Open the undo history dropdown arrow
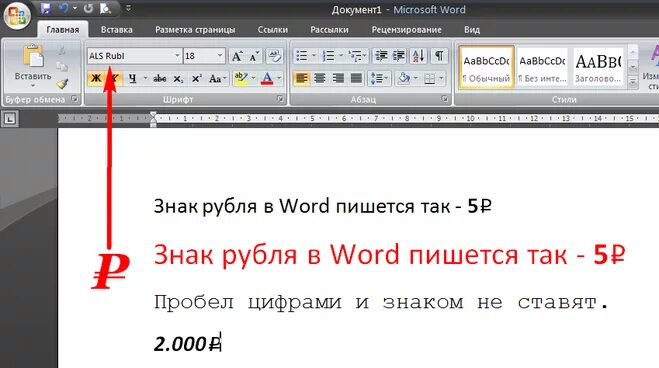The width and height of the screenshot is (659, 368). point(74,8)
